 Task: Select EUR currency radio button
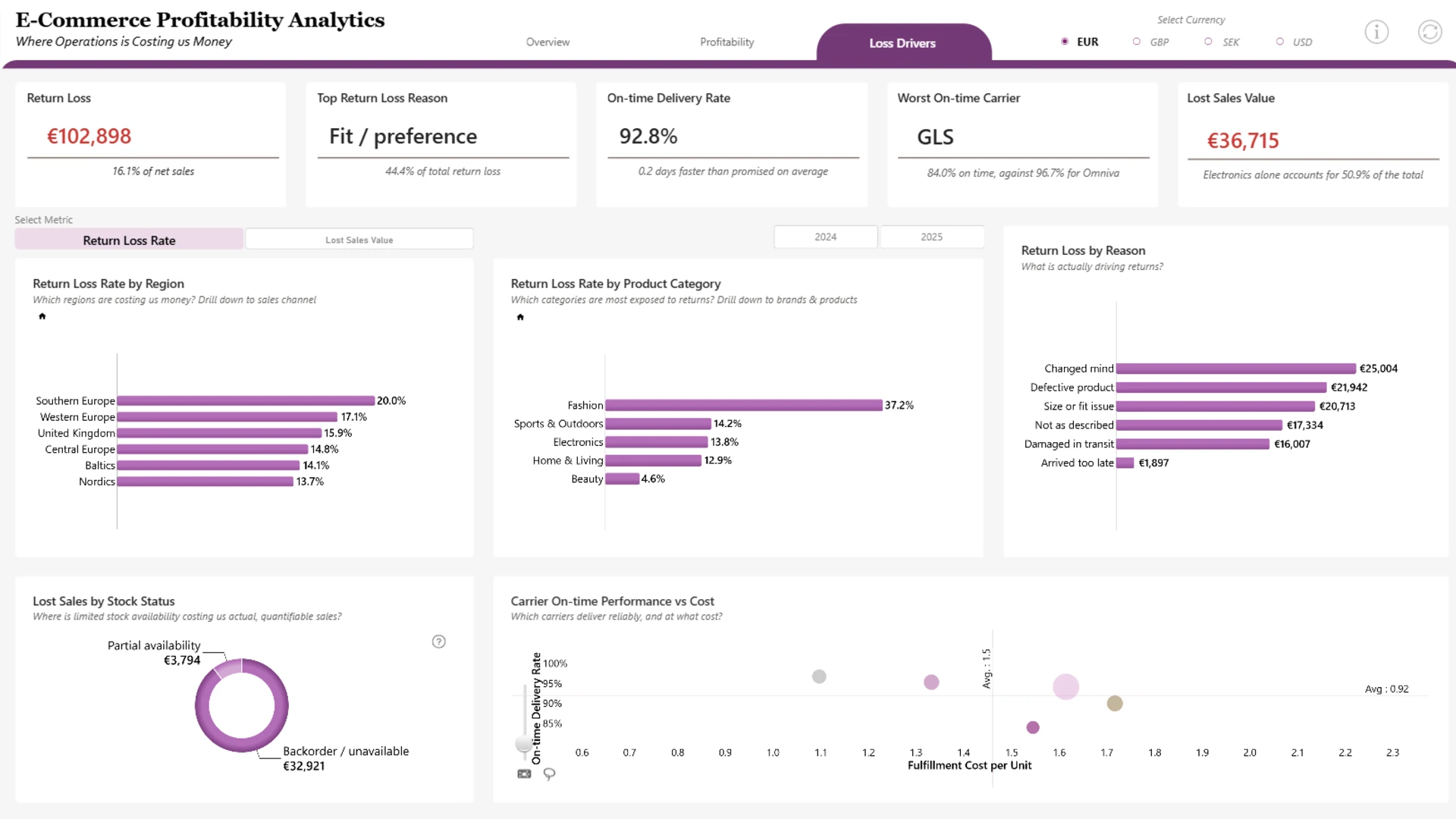[x=1065, y=42]
